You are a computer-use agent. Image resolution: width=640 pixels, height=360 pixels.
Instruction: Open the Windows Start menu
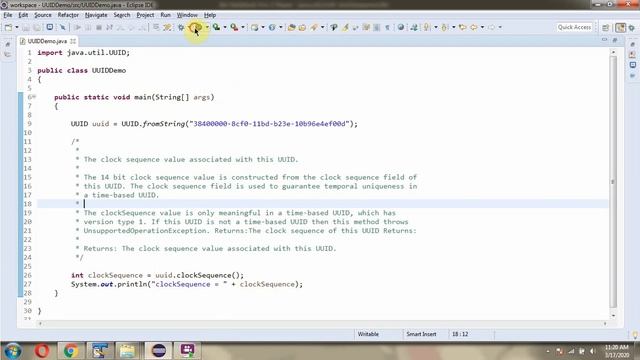[x=13, y=351]
